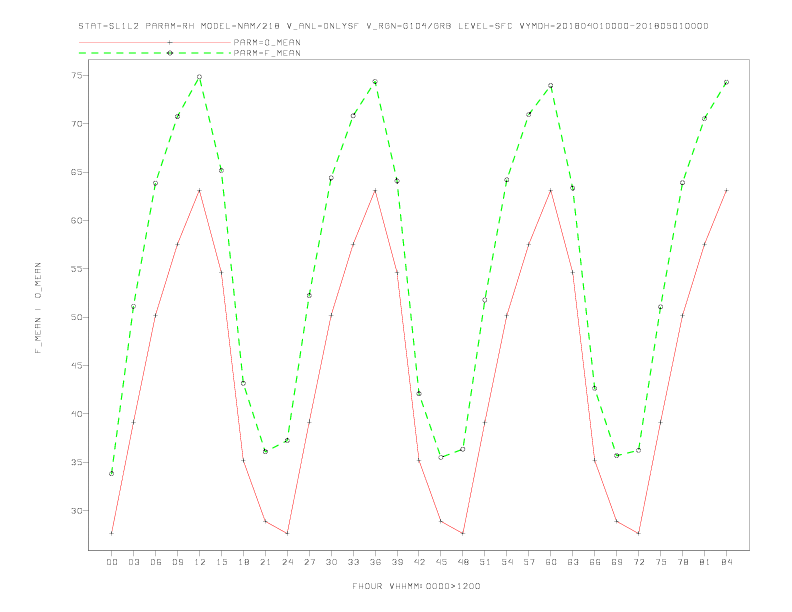Click the PARM=F_MEAN legend label
The image size is (792, 612).
click(x=267, y=53)
